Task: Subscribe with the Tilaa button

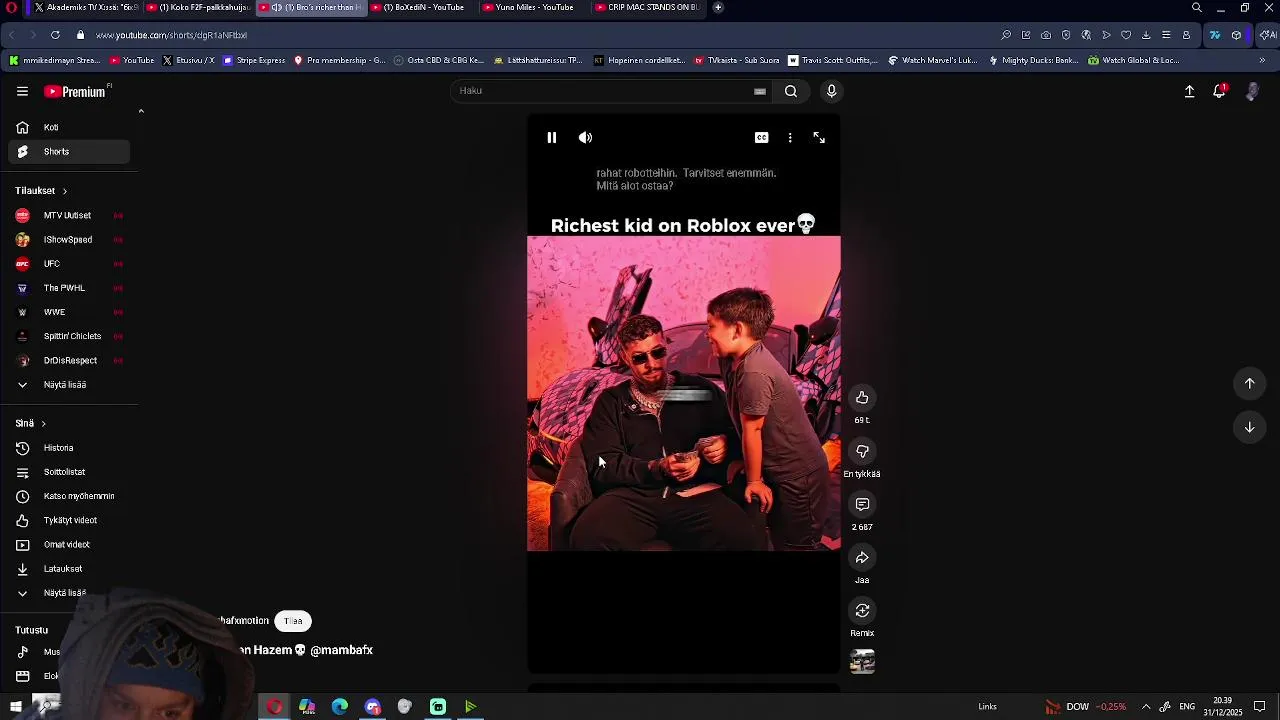Action: [293, 621]
